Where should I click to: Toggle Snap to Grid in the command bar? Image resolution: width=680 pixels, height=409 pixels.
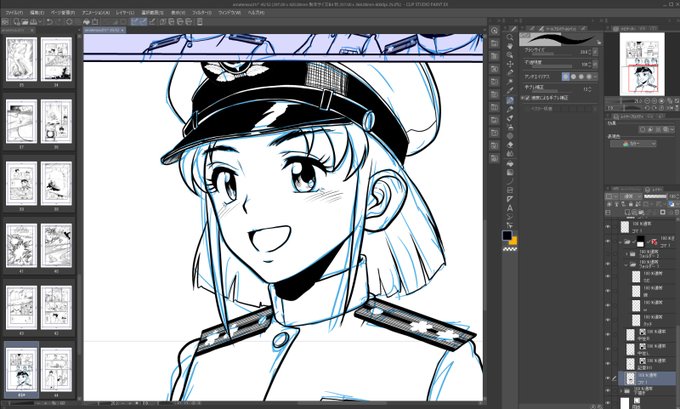click(x=152, y=22)
